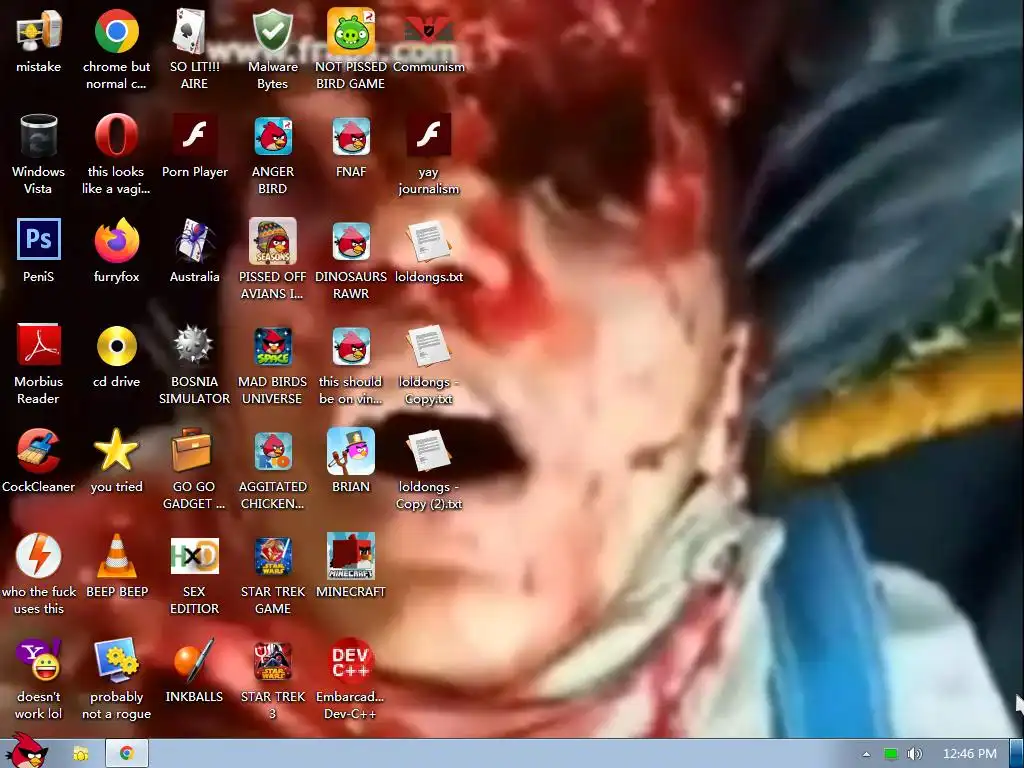Switch to Chrome in the taskbar
This screenshot has width=1024, height=768.
coord(127,754)
